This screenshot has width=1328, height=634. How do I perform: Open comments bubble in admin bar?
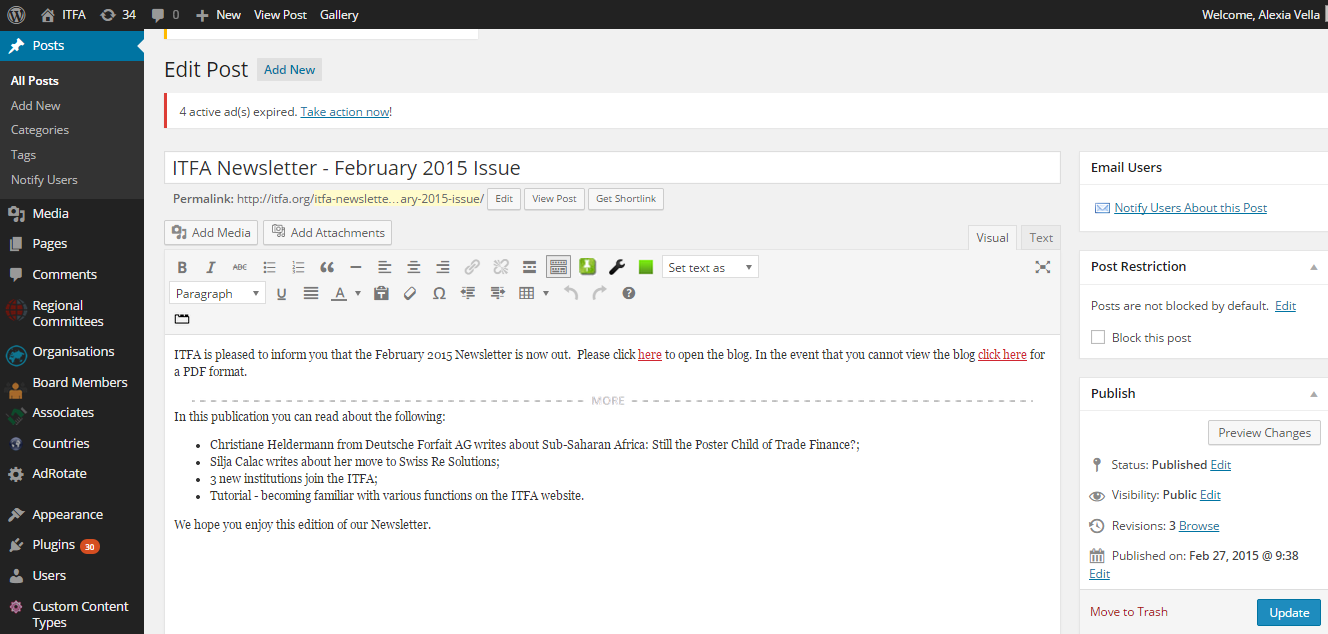(165, 15)
